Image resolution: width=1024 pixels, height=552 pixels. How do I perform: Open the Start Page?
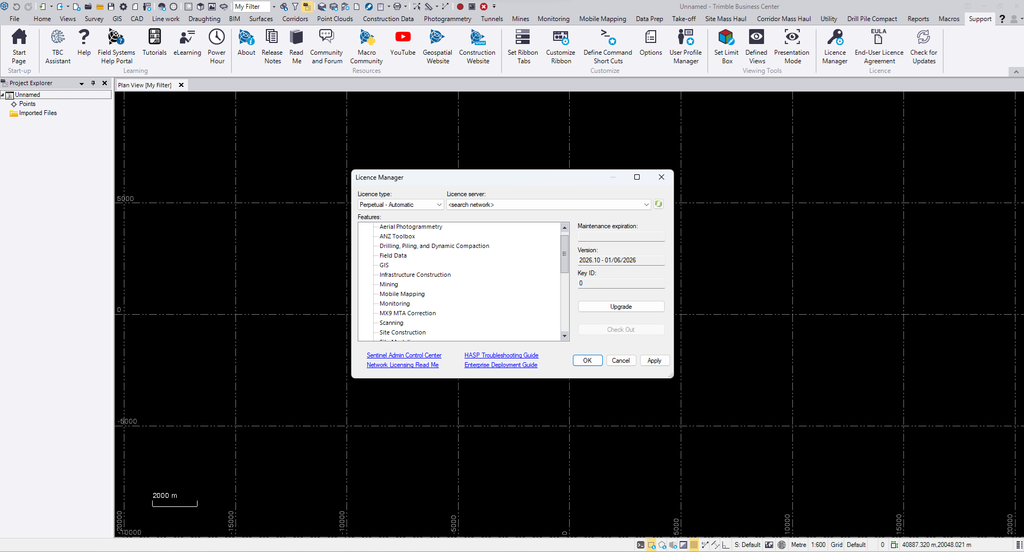[19, 46]
